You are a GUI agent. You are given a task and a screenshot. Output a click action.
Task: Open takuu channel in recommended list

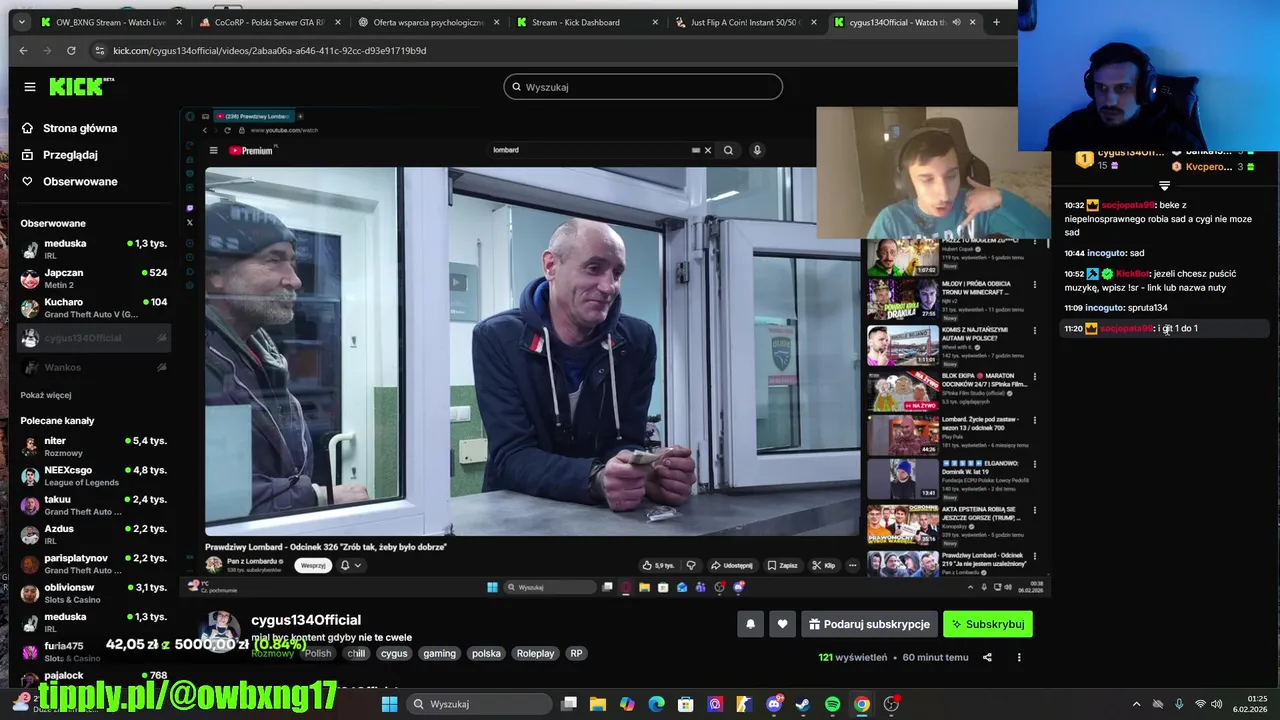pyautogui.click(x=95, y=505)
